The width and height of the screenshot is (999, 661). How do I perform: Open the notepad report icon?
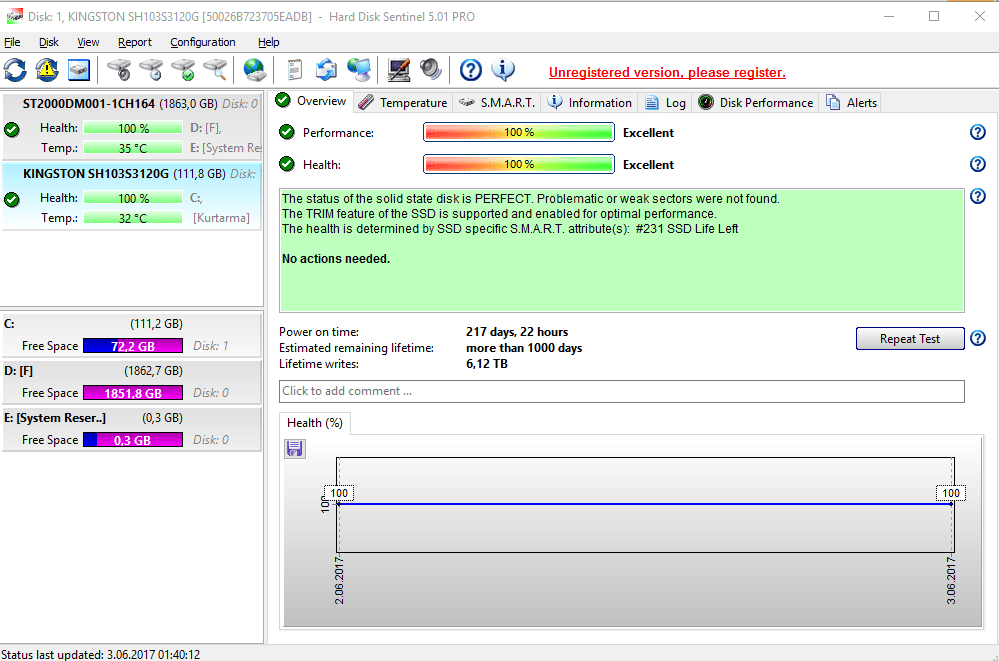[x=294, y=70]
